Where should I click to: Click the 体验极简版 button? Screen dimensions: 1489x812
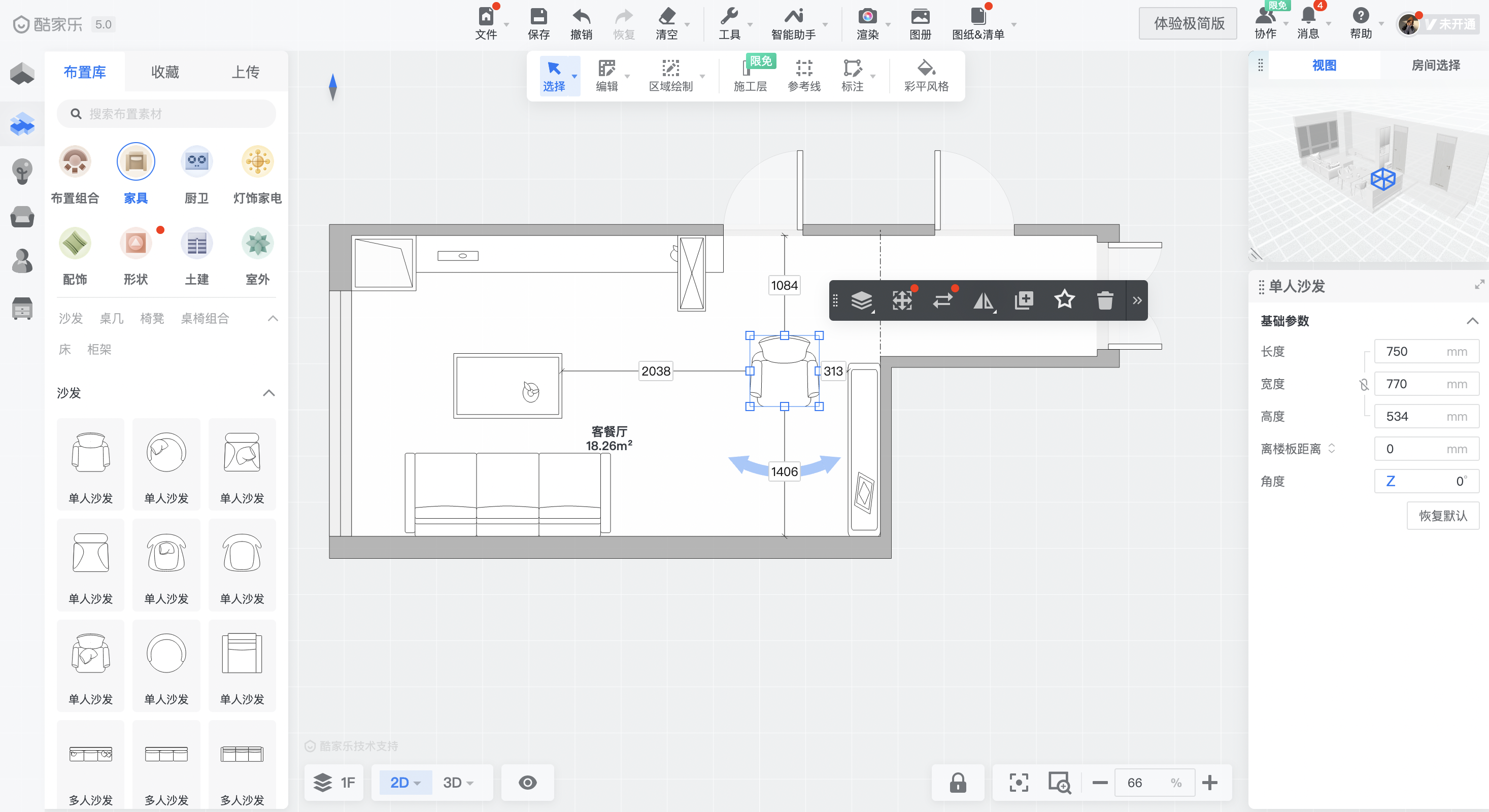[x=1188, y=23]
